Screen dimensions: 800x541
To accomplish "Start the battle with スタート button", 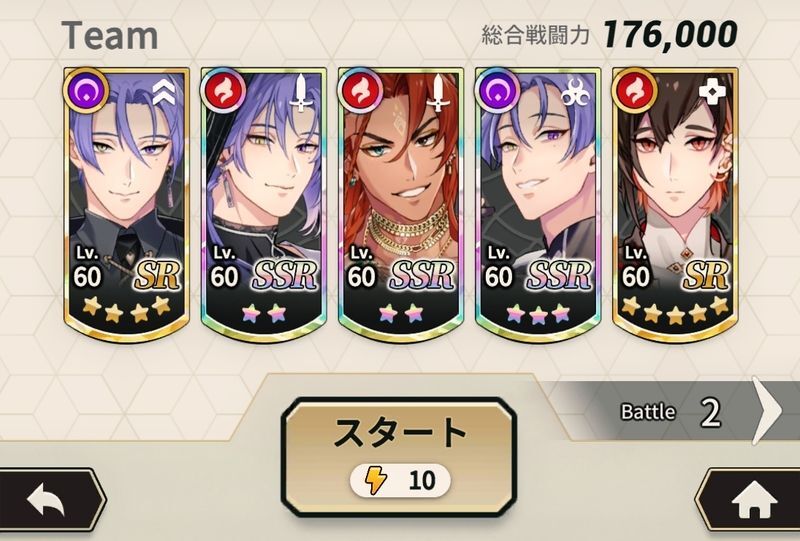I will click(399, 456).
